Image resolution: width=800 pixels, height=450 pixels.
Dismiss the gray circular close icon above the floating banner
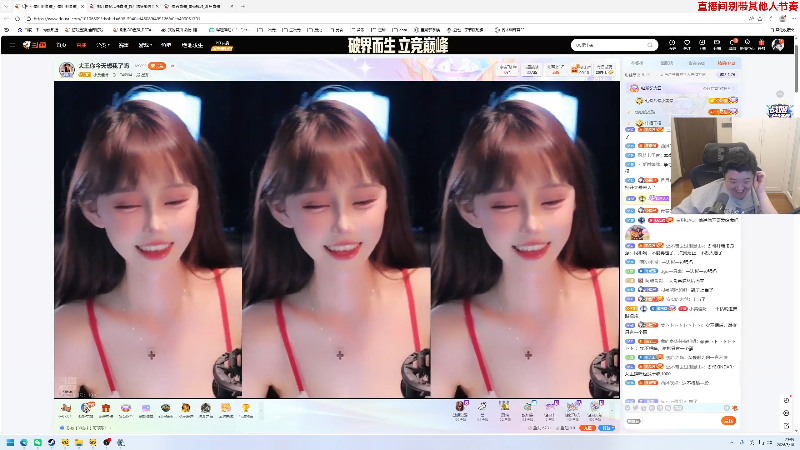[780, 94]
